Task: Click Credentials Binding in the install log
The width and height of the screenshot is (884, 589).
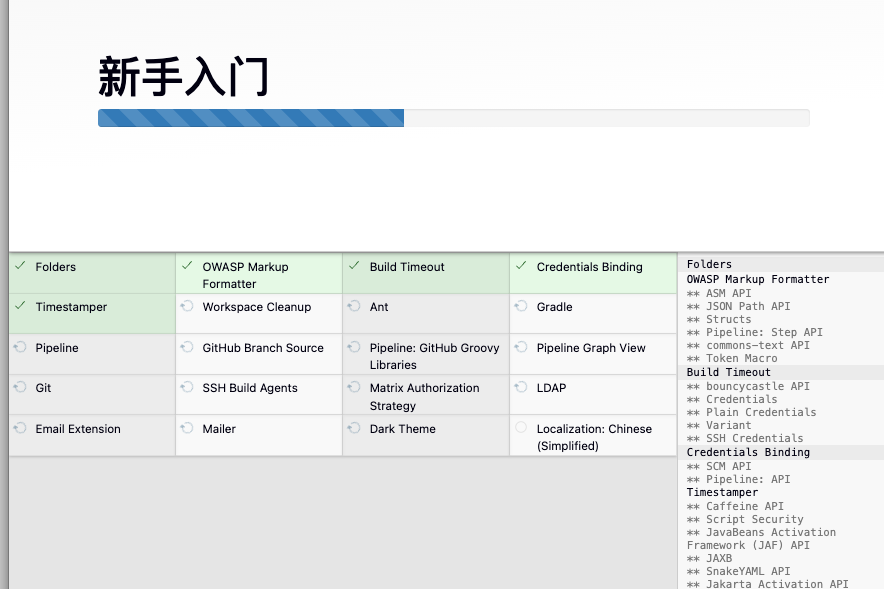Action: click(x=748, y=452)
